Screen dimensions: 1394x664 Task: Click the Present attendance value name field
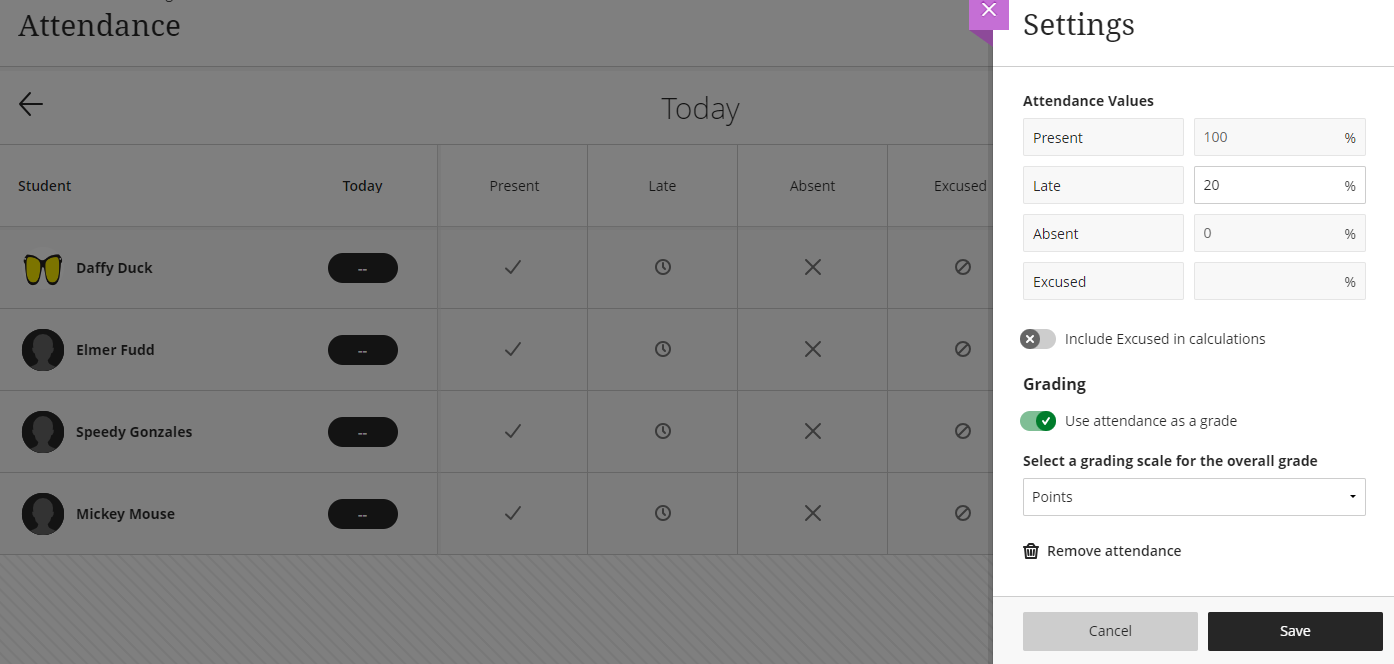pos(1102,137)
